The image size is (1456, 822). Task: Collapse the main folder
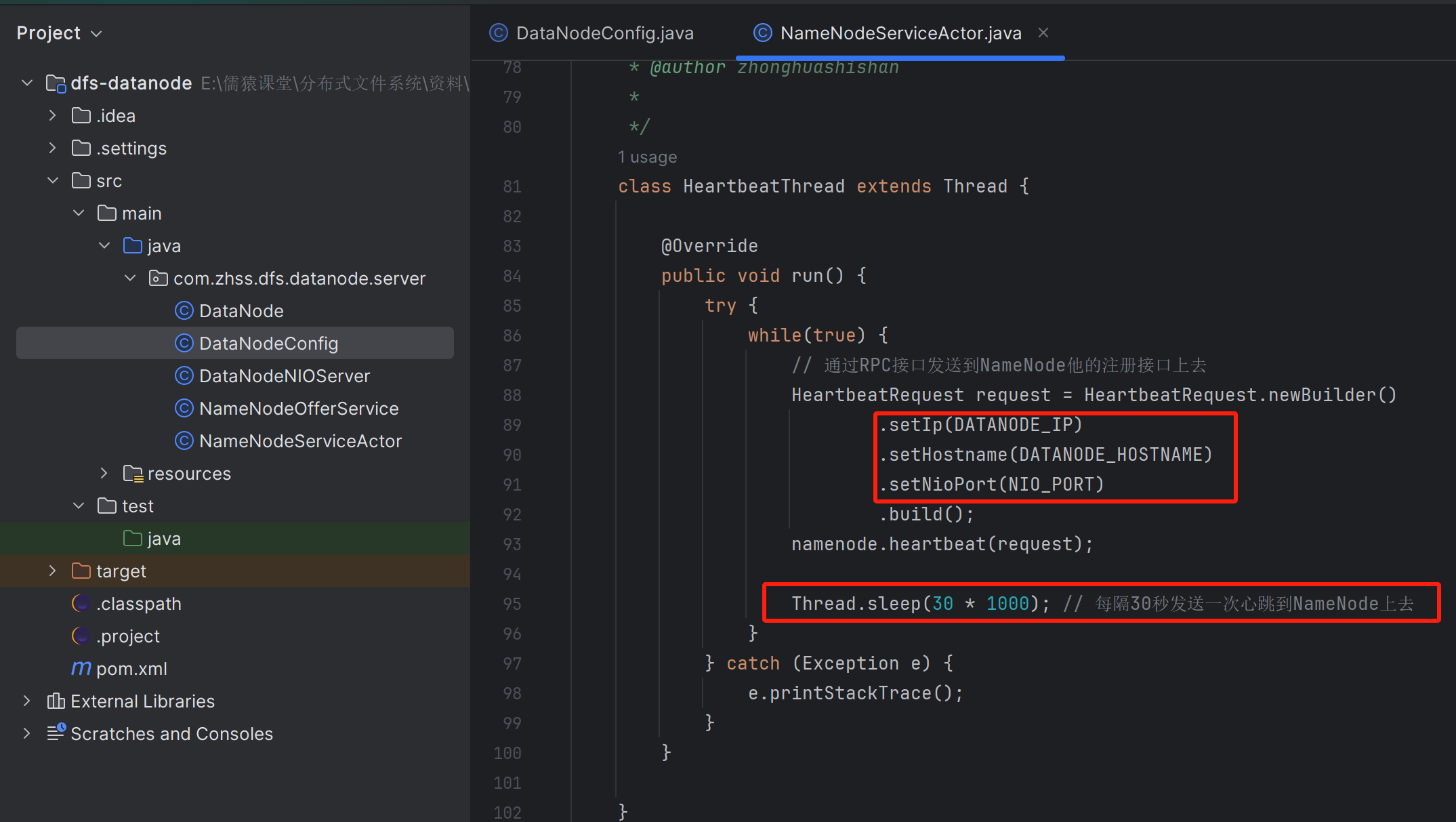(x=79, y=213)
